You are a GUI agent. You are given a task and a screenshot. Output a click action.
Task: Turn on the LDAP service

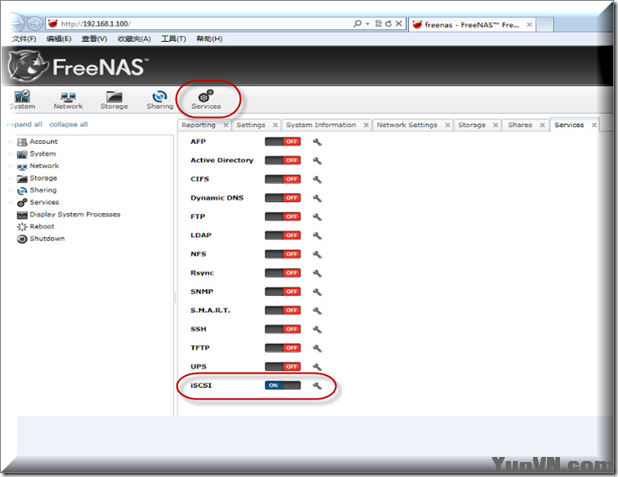click(x=283, y=235)
